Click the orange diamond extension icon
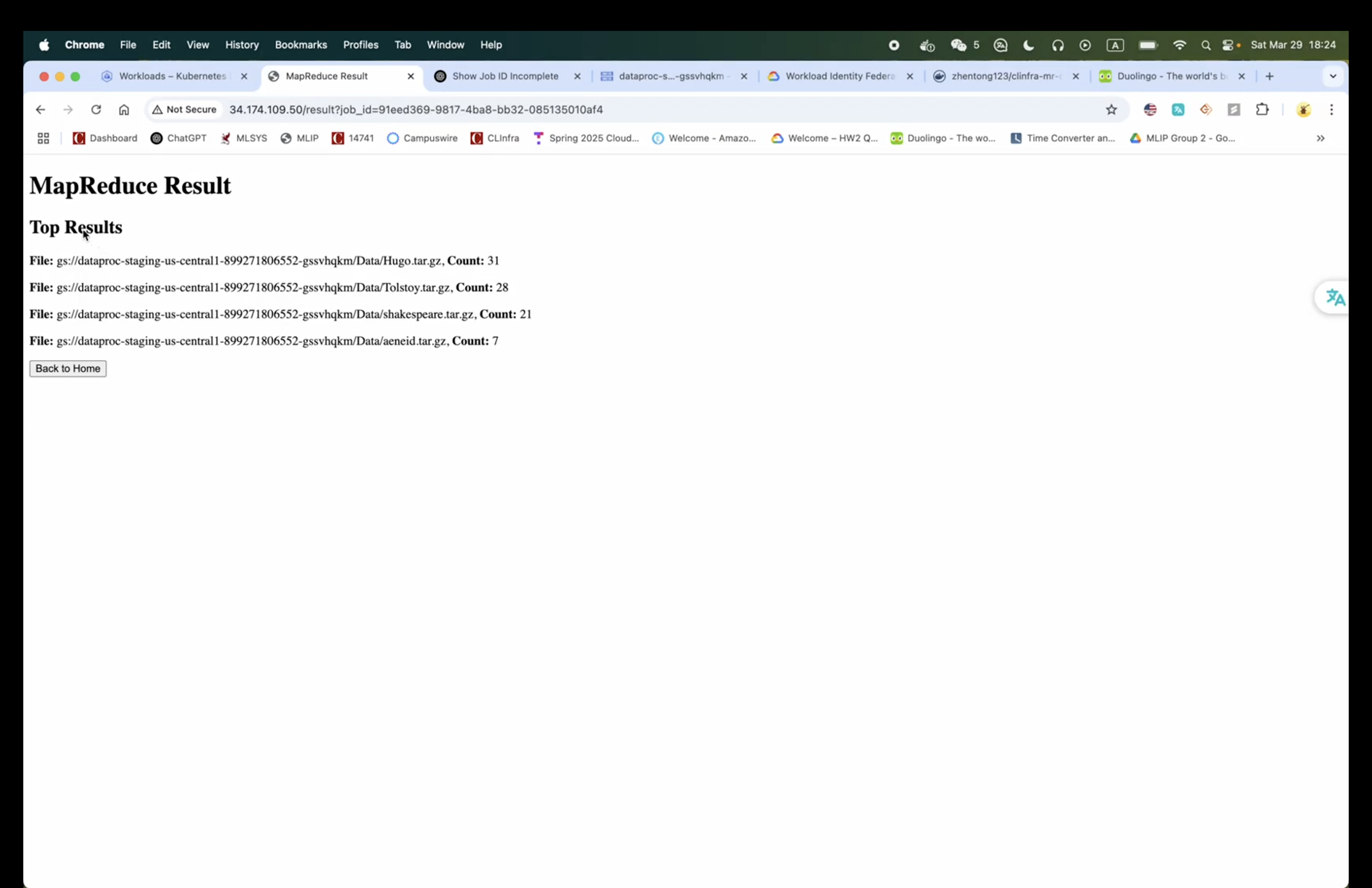Screen dimensions: 1372x888 1205,110
